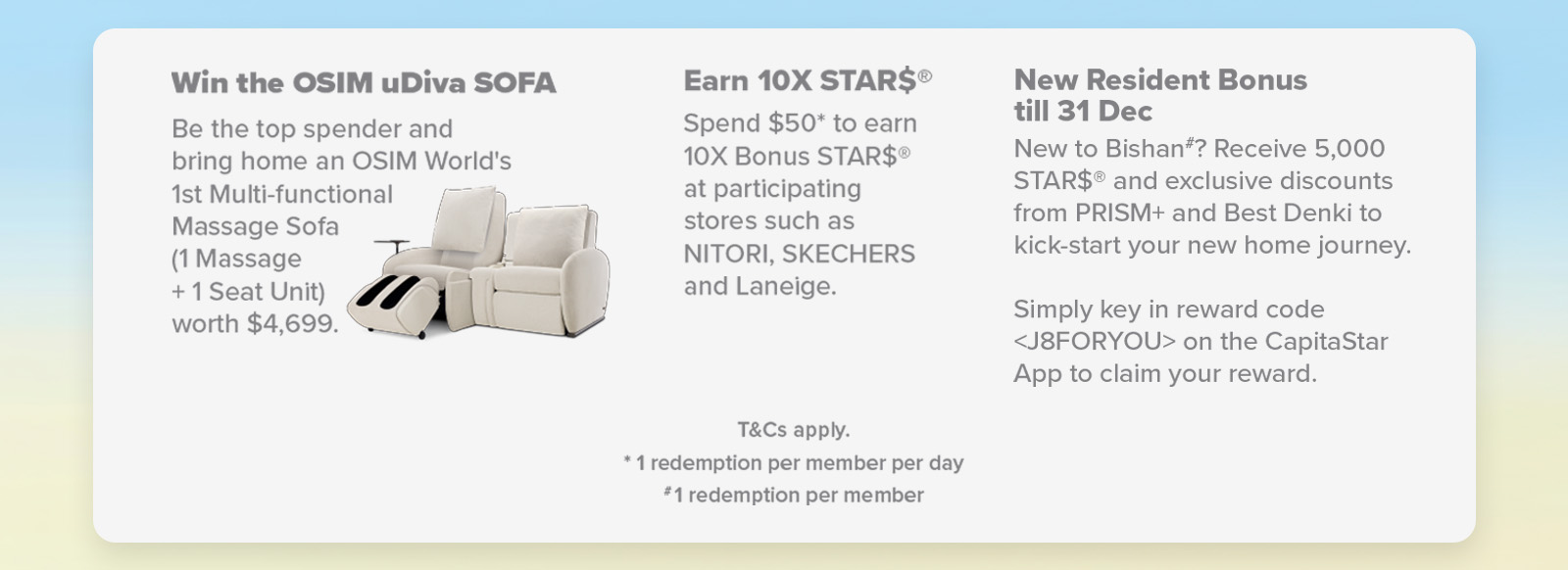
Task: Click the "New to Bishan? Receive 5,000" line
Action: pyautogui.click(x=1199, y=149)
